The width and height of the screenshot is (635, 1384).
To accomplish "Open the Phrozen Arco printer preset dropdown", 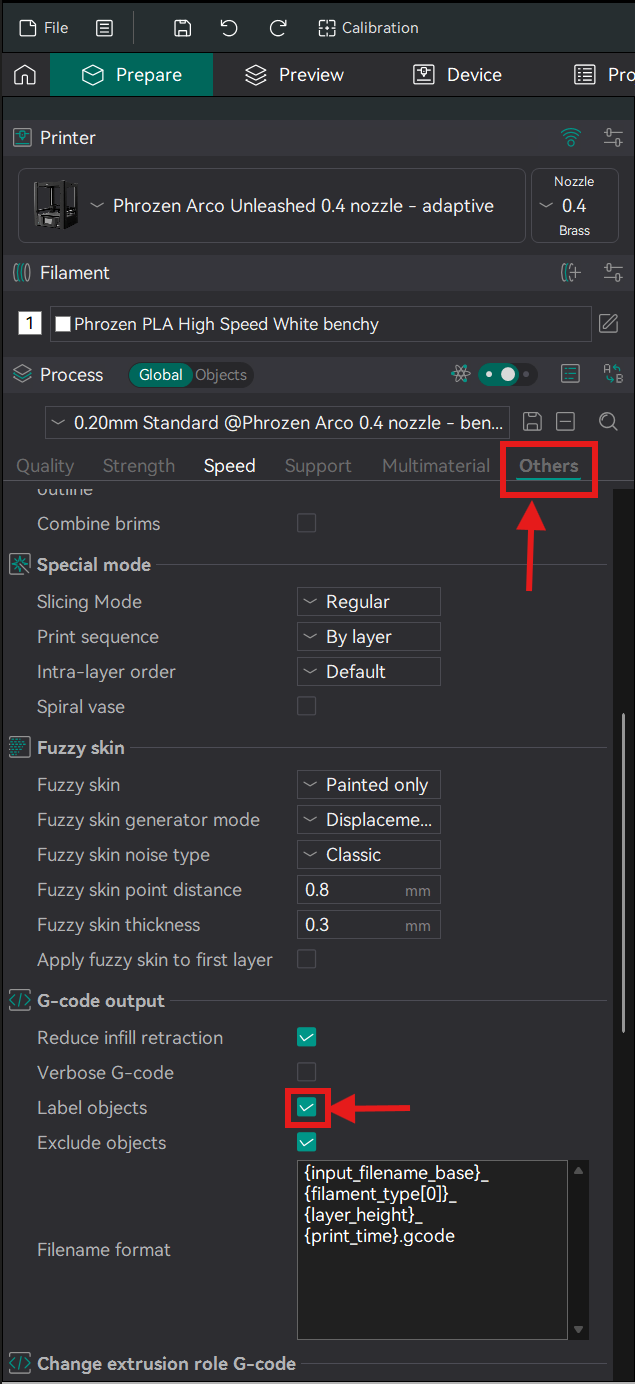I will click(272, 206).
